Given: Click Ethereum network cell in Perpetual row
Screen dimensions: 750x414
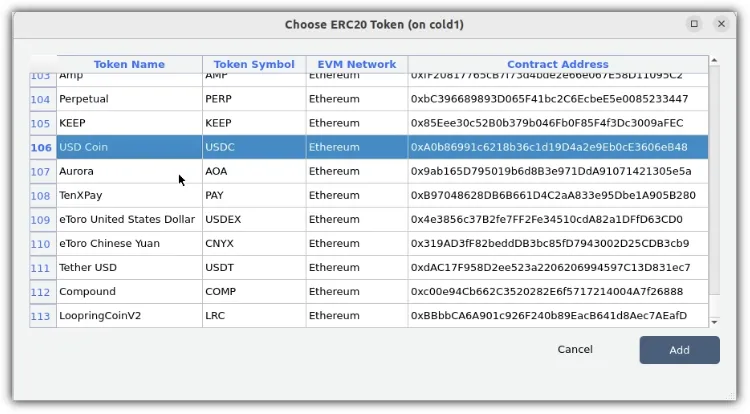Looking at the screenshot, I should pyautogui.click(x=357, y=99).
